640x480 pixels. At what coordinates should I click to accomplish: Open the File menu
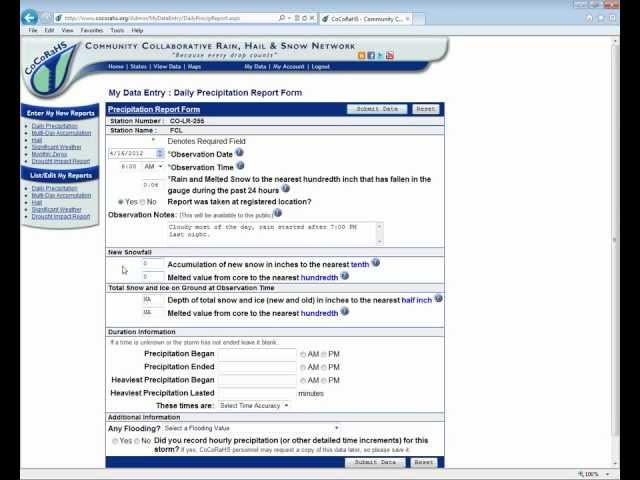pos(33,30)
